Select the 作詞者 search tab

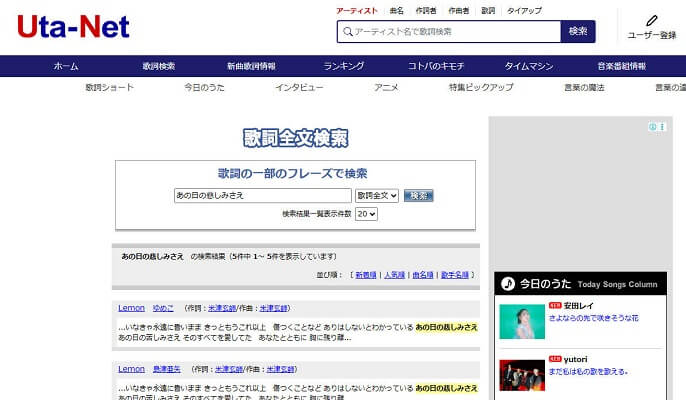click(426, 11)
